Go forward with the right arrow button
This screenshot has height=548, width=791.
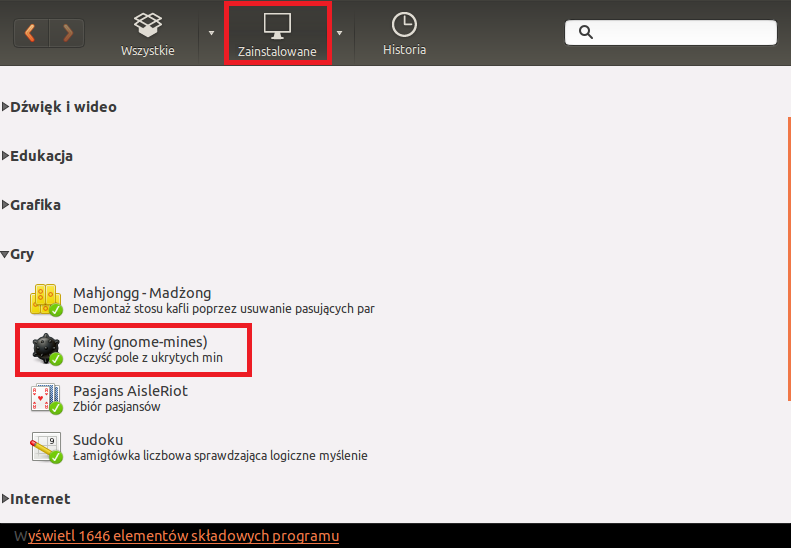tap(67, 33)
